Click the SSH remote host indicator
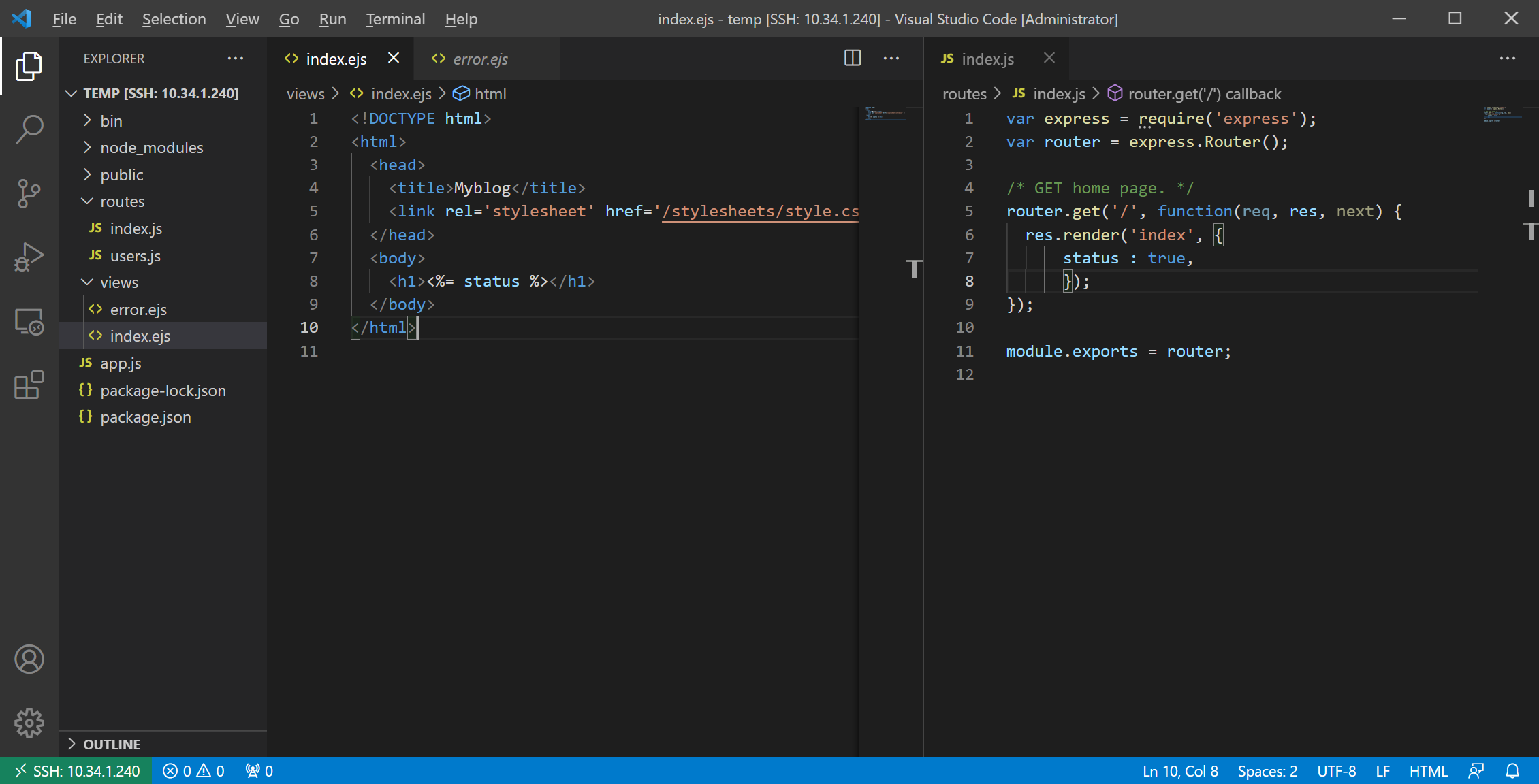 76,771
